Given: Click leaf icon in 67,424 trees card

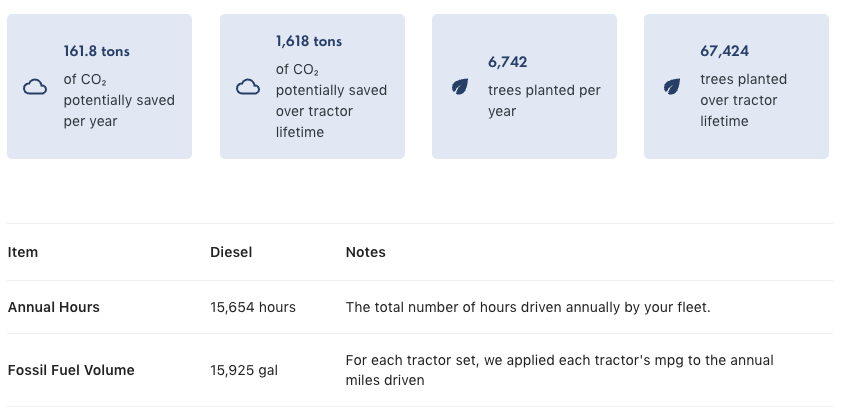Looking at the screenshot, I should pos(672,86).
